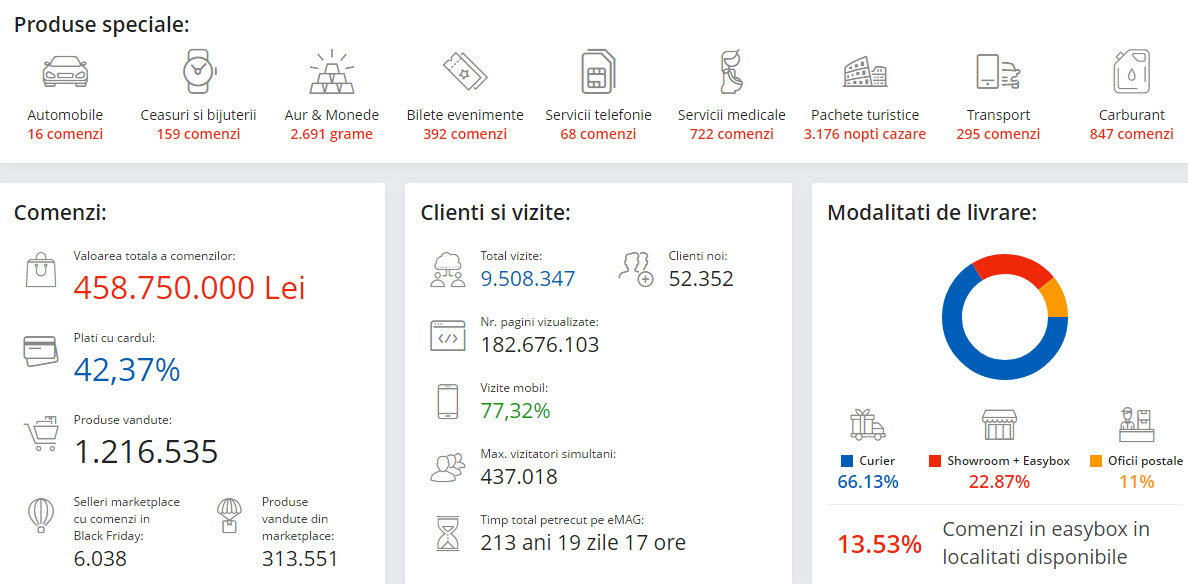Select the shopping cart icon near Produse vandute

coord(42,433)
